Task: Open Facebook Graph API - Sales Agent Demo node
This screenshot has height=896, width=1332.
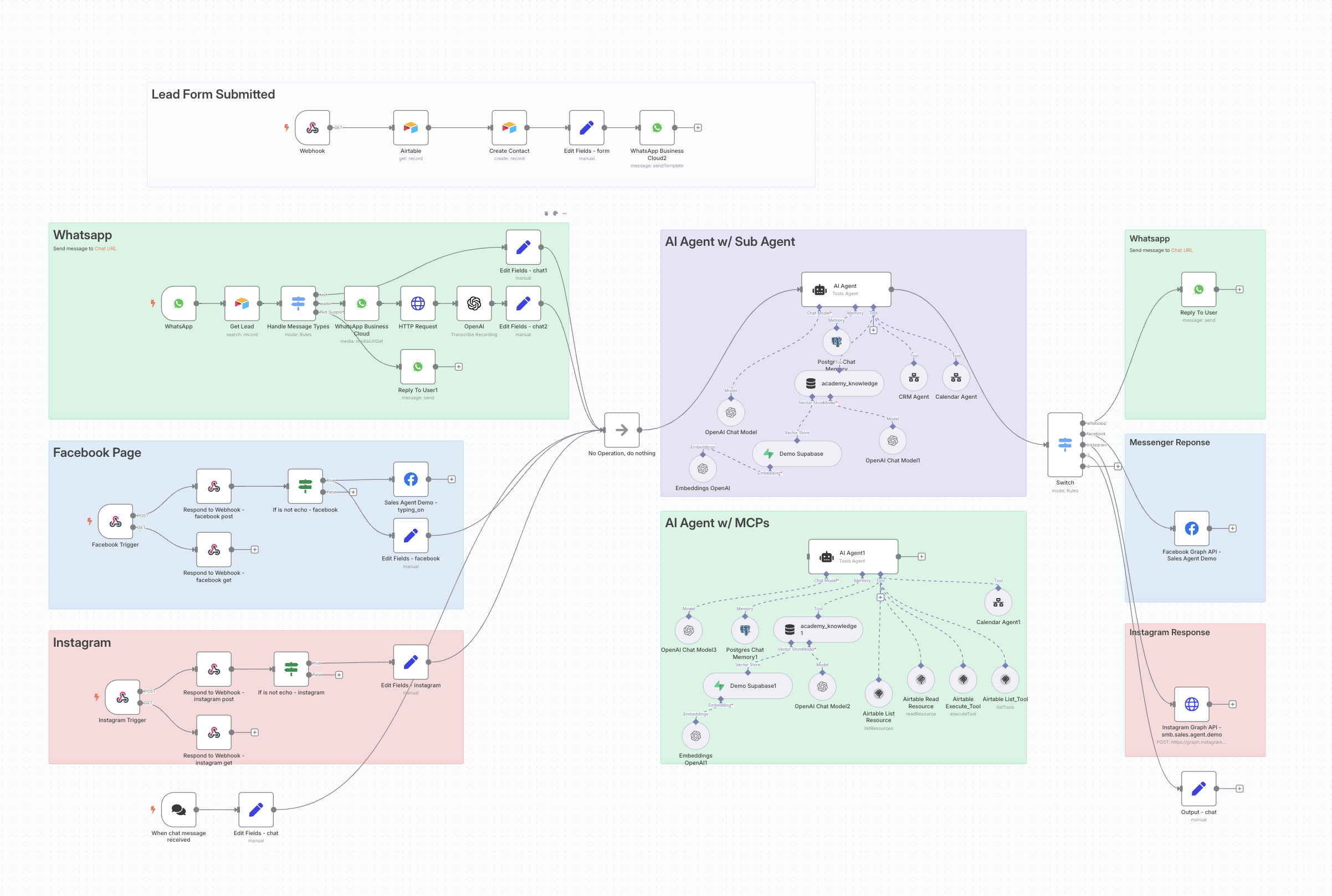Action: coord(1192,528)
